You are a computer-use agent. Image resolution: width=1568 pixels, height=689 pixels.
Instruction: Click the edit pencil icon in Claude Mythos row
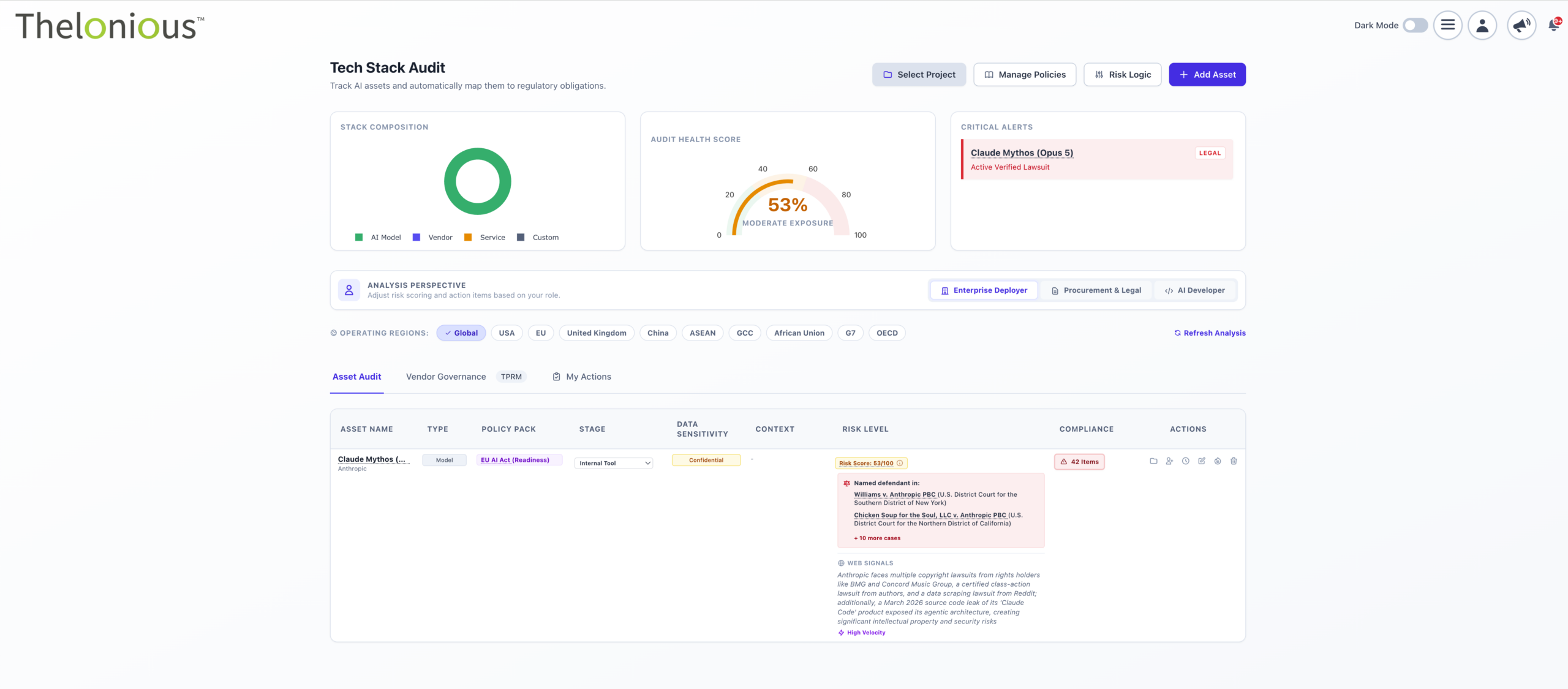coord(1202,461)
